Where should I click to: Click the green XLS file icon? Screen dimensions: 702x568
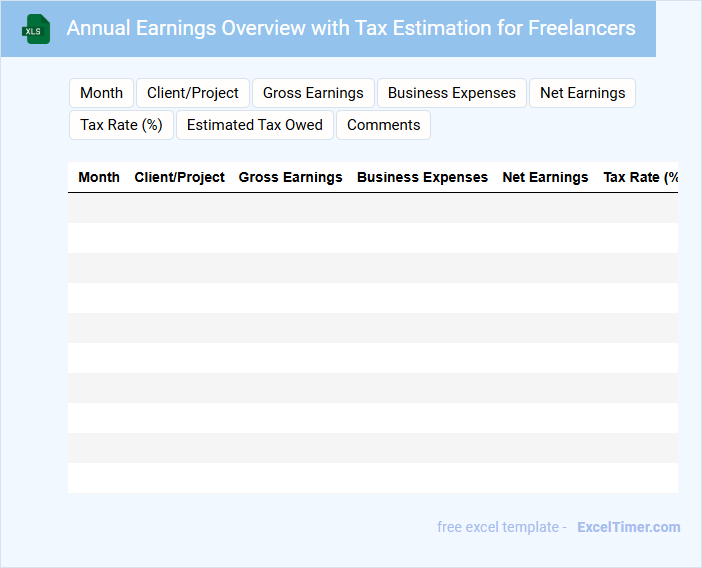36,29
